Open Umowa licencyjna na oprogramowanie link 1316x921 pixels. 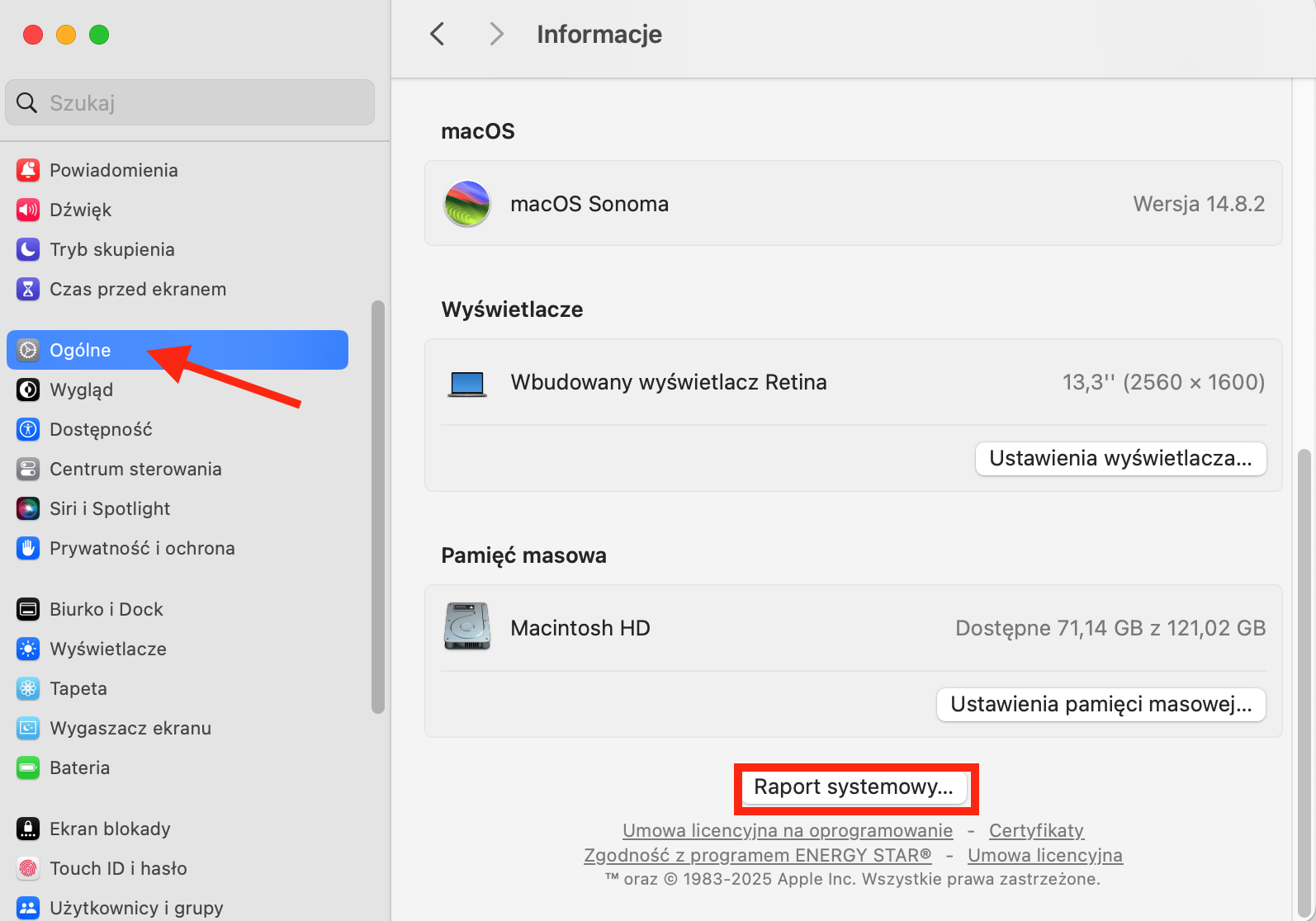788,830
